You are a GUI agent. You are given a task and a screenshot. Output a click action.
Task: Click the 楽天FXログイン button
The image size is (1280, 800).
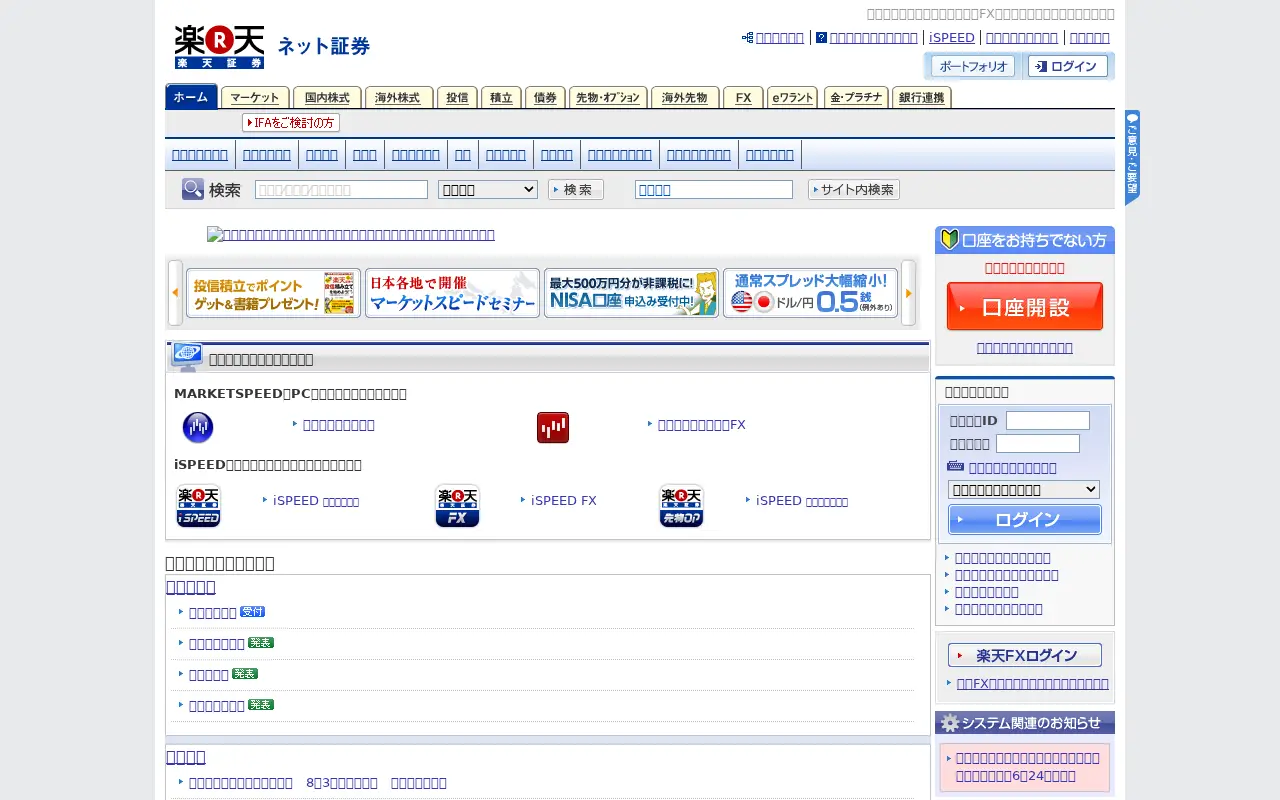1025,655
